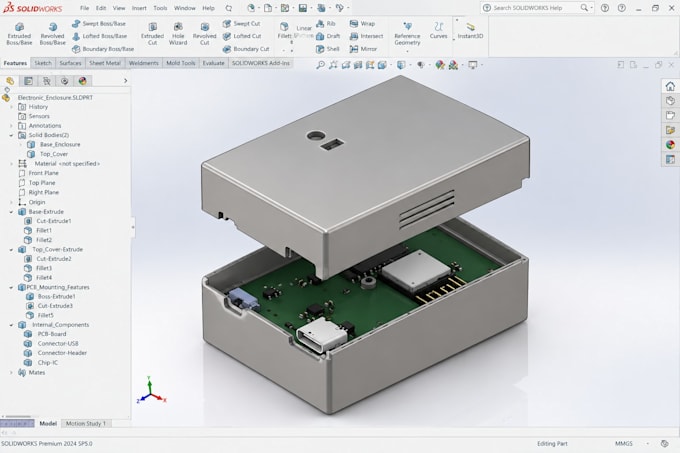Open Home resources in task pane
Screen dimensions: 680x453
pyautogui.click(x=670, y=86)
